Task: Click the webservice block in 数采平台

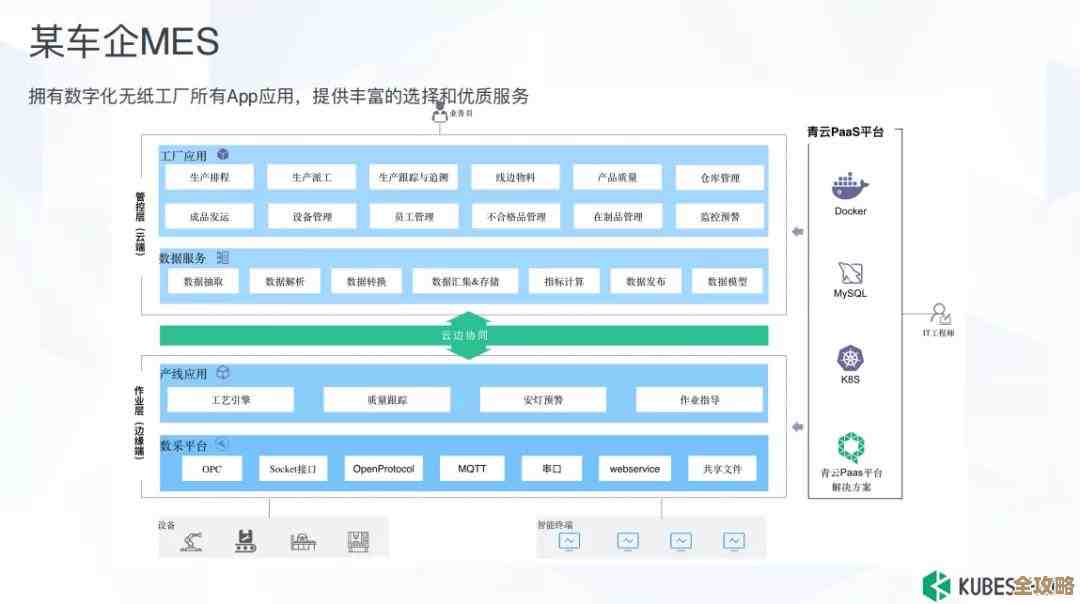Action: point(634,467)
